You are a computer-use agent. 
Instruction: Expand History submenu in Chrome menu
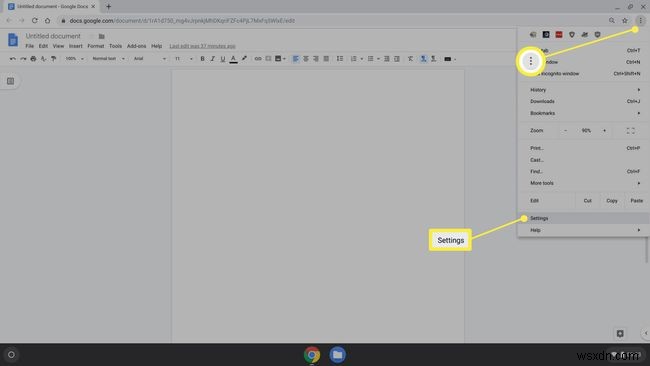coord(584,90)
